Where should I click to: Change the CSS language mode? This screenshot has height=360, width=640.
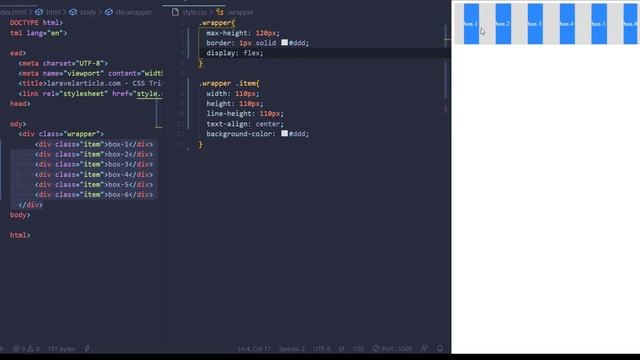pos(358,349)
